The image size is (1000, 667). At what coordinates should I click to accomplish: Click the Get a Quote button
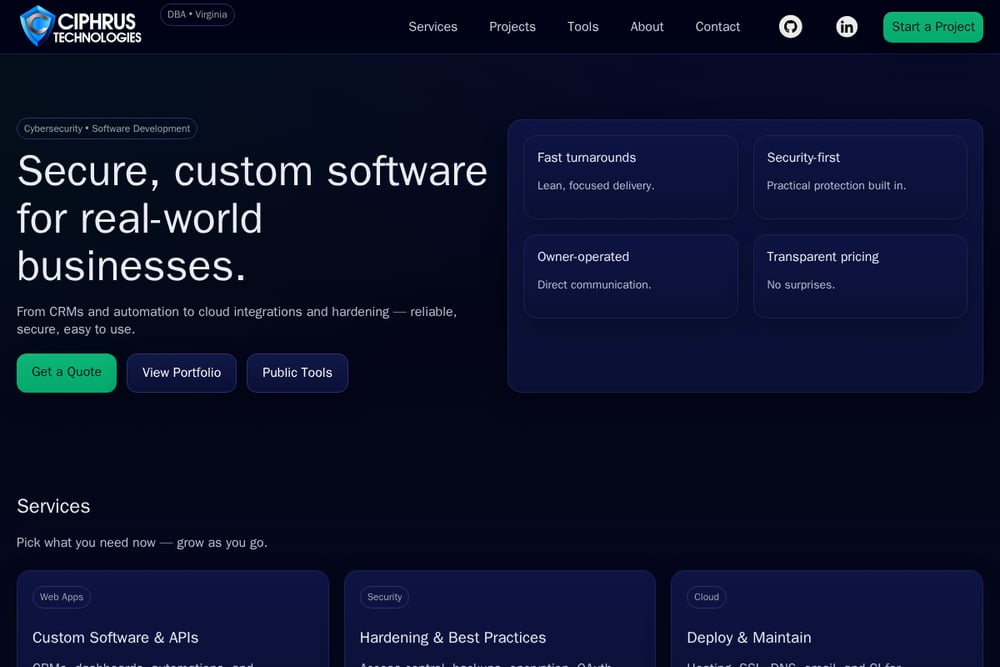point(66,372)
